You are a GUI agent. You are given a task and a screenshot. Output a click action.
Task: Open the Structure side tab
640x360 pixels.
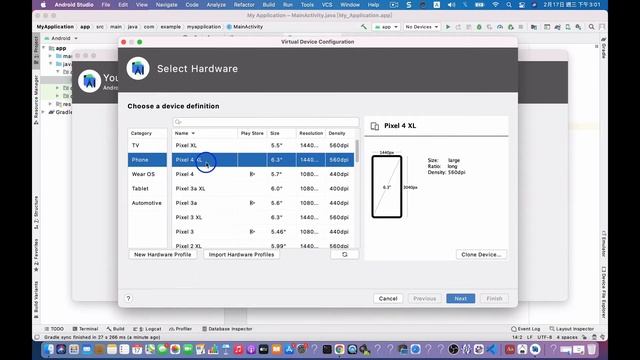click(36, 212)
